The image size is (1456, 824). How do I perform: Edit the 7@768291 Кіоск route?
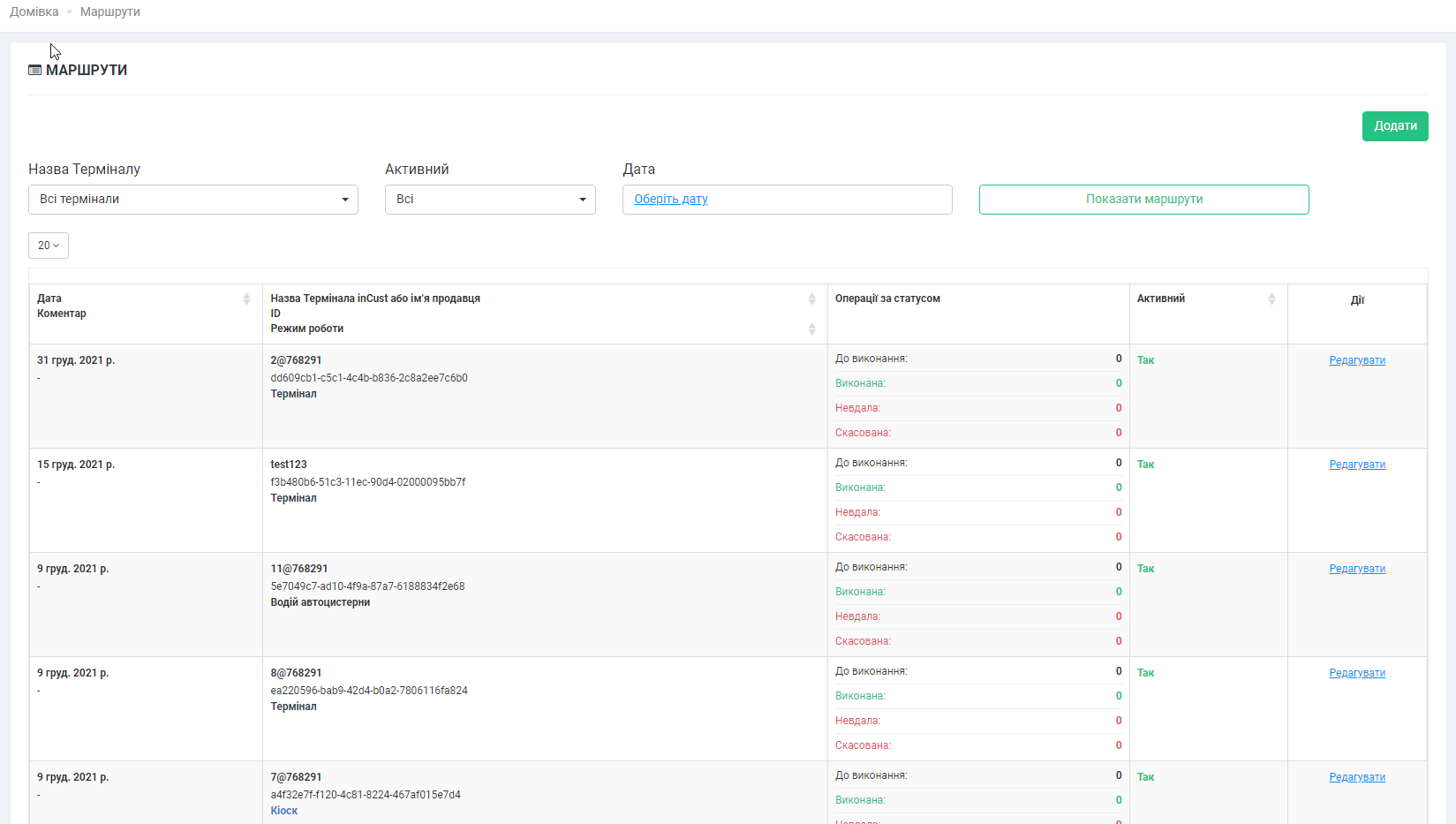click(x=1356, y=777)
